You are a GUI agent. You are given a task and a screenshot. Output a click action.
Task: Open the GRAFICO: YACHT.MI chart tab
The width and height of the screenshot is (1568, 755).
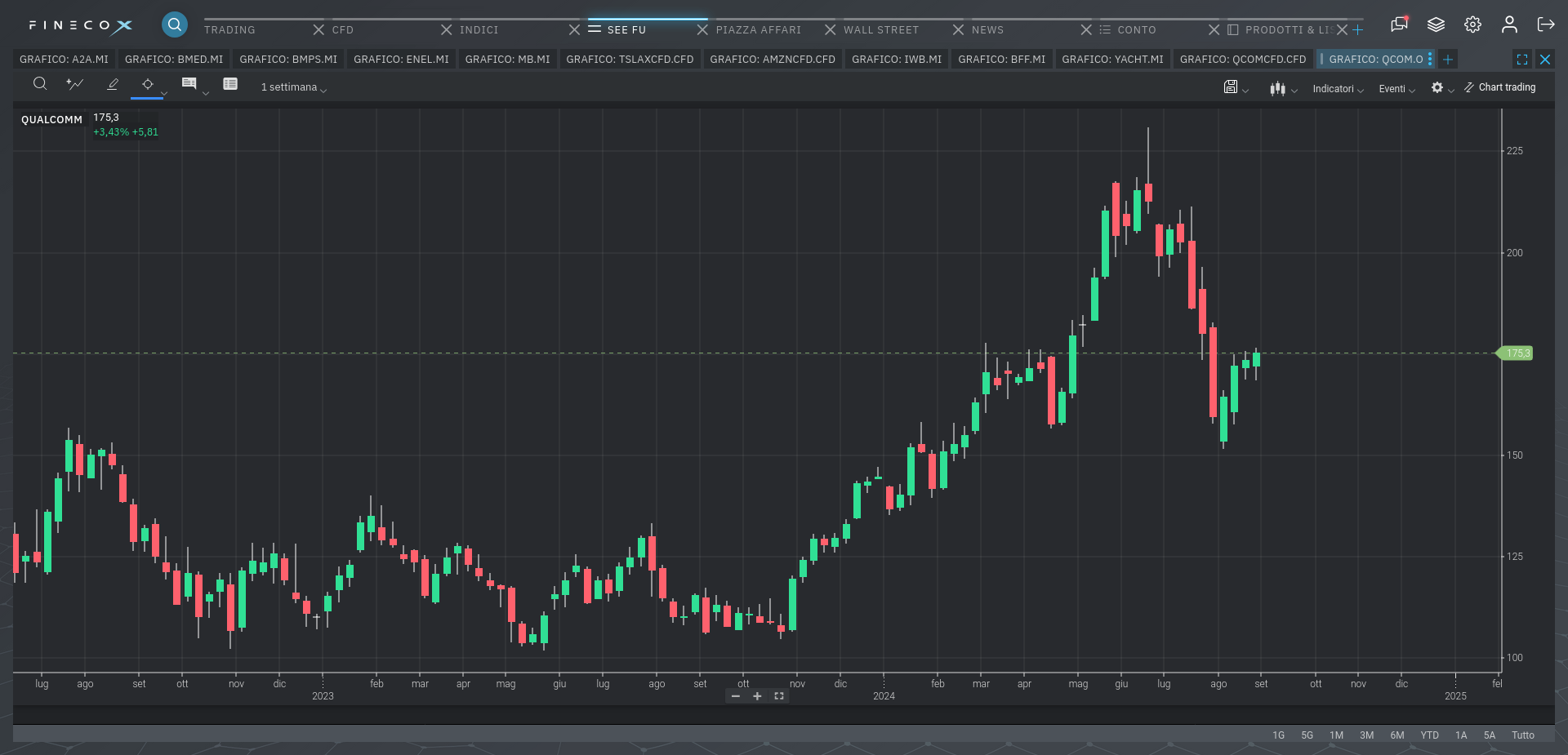pyautogui.click(x=1112, y=60)
